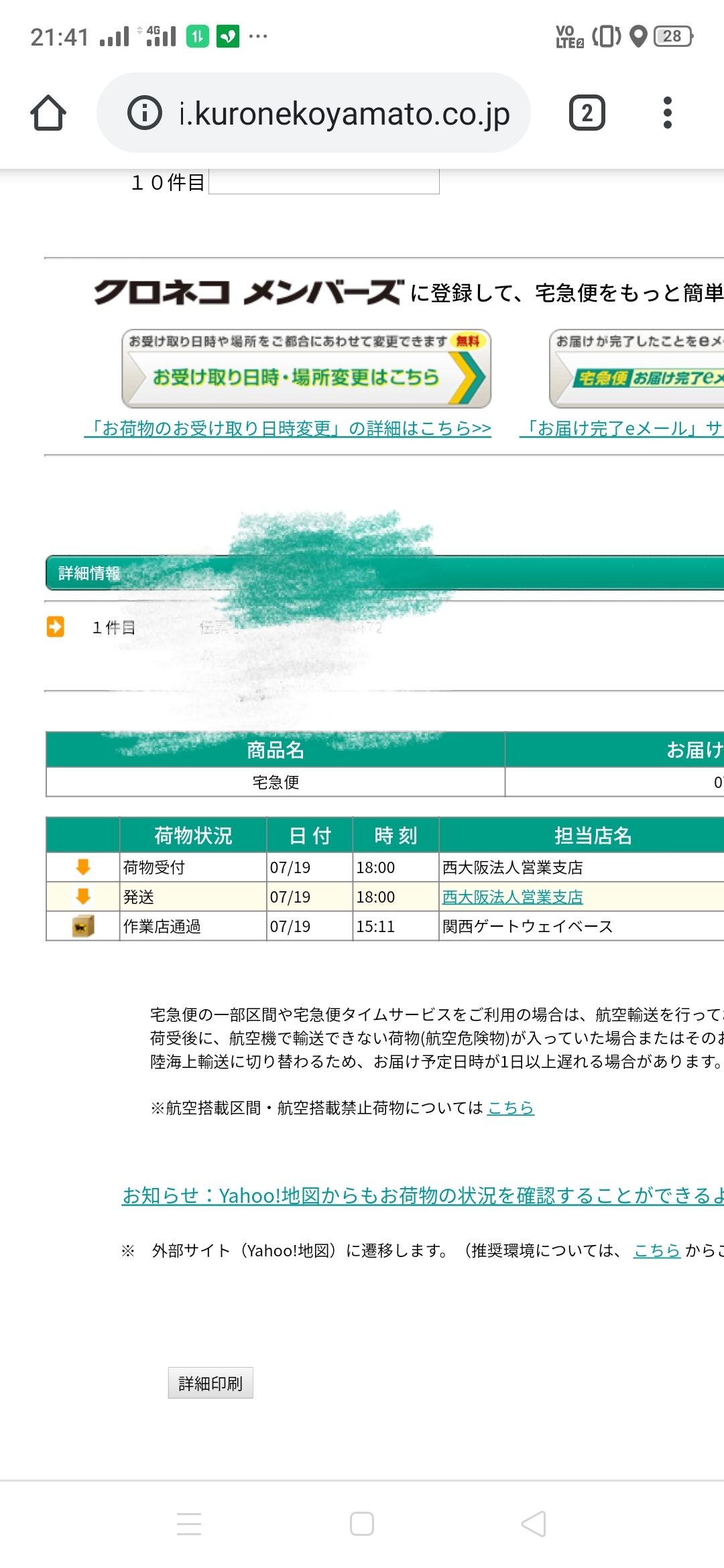Open the tab switcher showing 2 tabs

(x=587, y=113)
